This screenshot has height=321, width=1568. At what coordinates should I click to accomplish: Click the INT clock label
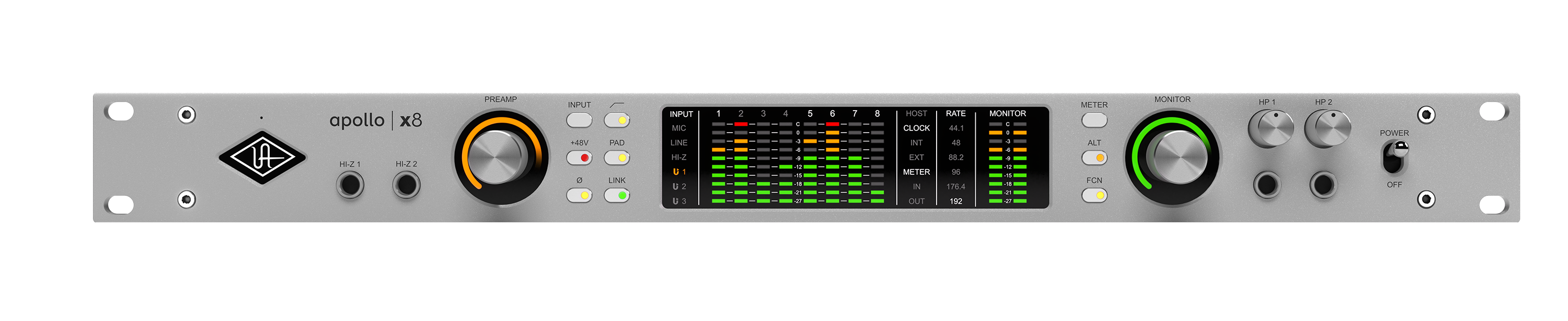916,143
